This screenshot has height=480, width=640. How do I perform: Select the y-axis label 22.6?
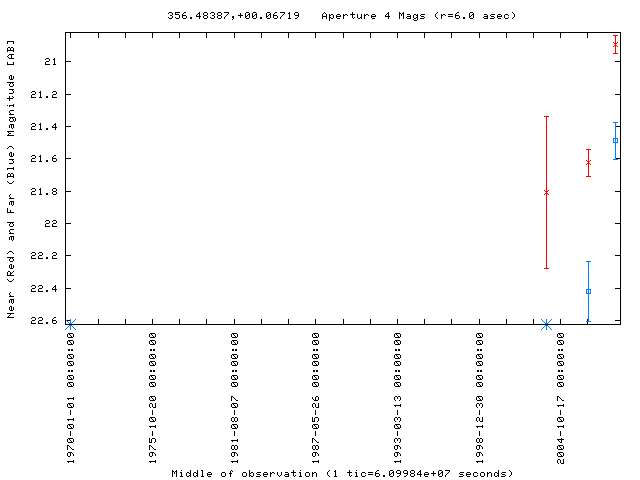click(44, 320)
